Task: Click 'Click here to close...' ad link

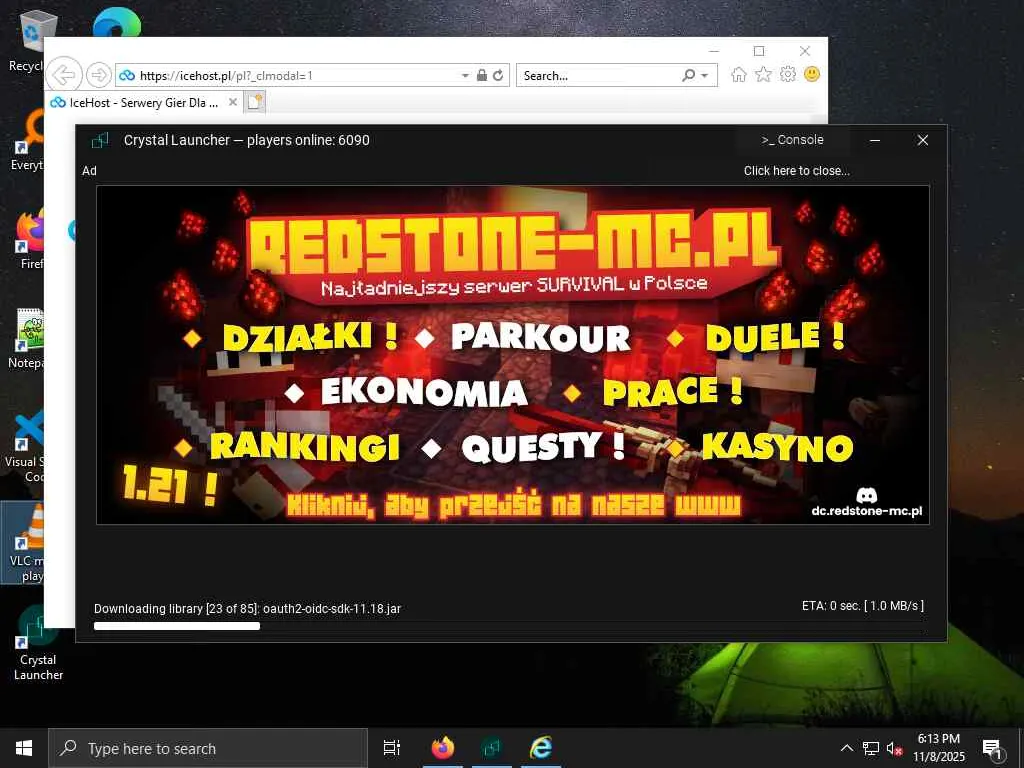Action: tap(796, 170)
